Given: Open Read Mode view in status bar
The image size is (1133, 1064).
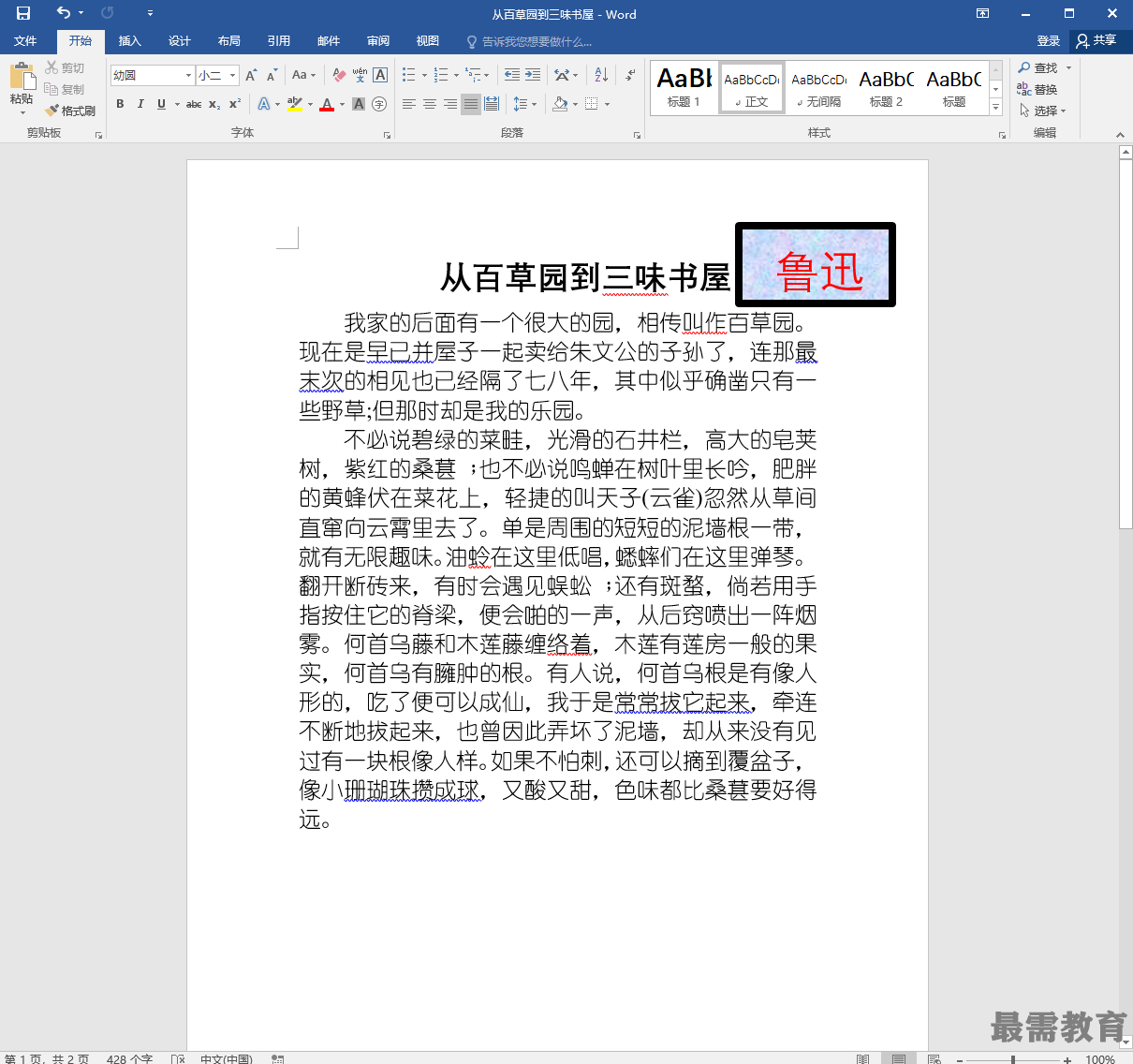Looking at the screenshot, I should (x=862, y=1058).
